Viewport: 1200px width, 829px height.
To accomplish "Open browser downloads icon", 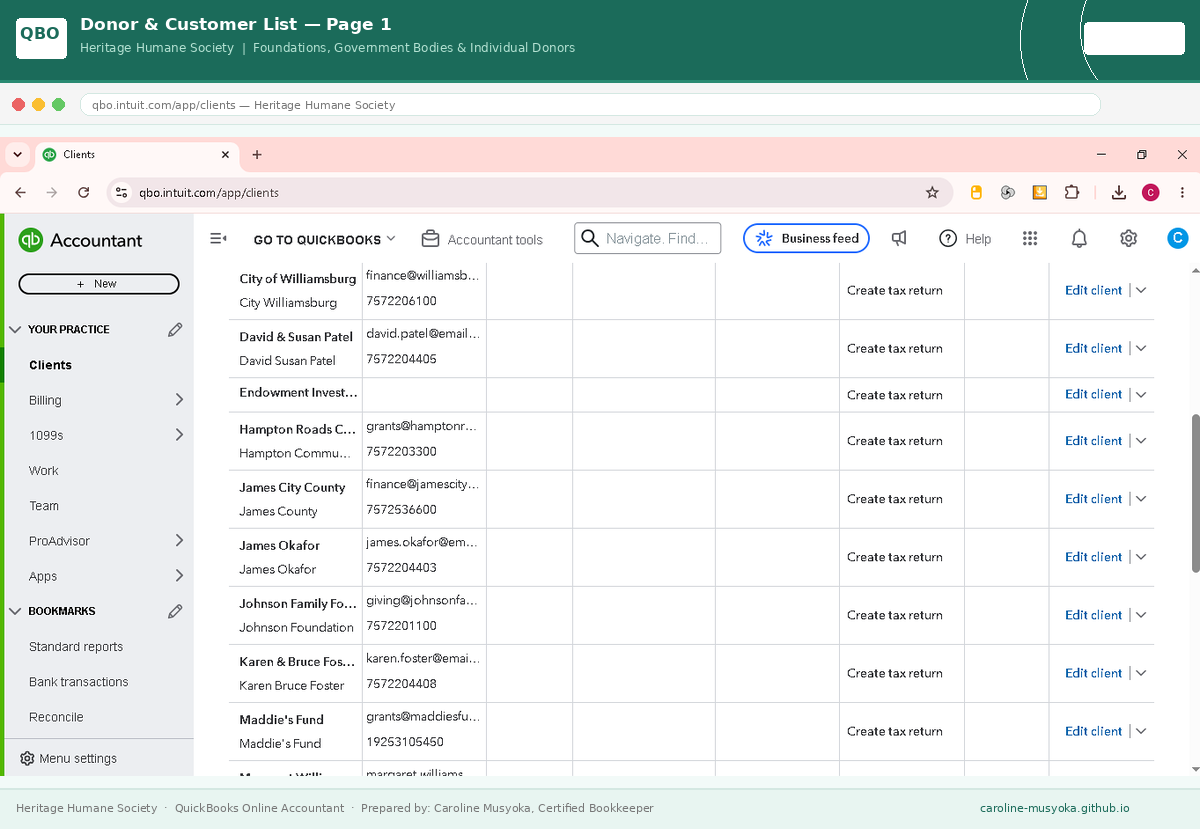I will tap(1119, 193).
